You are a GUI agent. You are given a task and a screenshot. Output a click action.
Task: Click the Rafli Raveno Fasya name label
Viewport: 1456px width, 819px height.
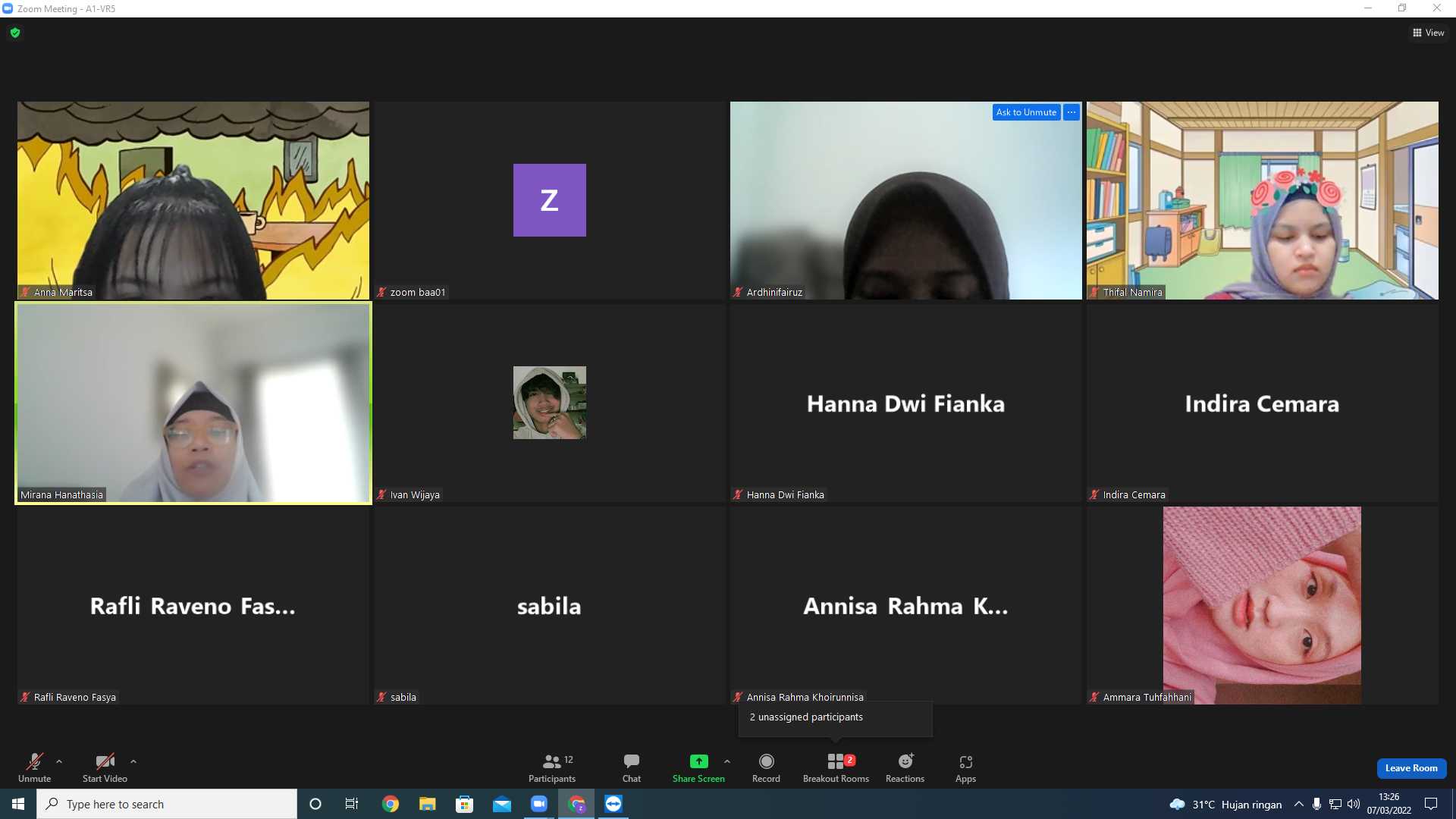pyautogui.click(x=74, y=697)
